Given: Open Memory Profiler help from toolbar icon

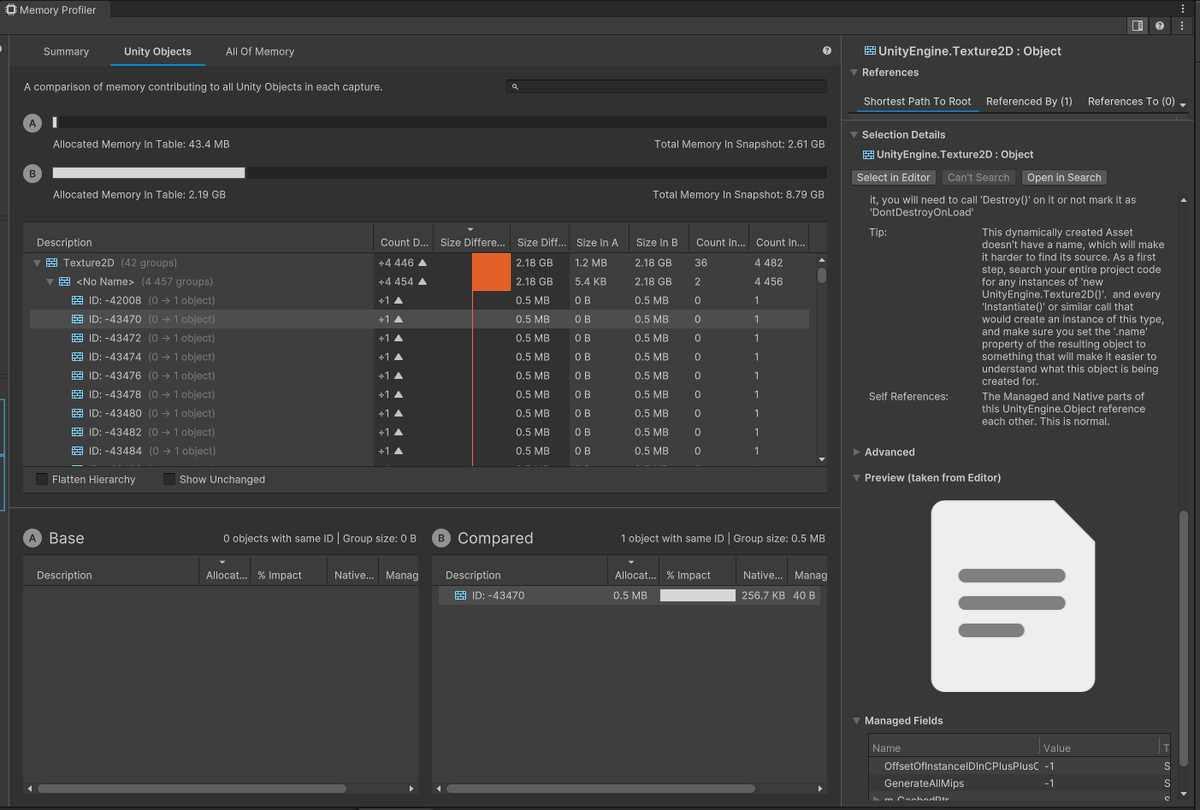Looking at the screenshot, I should click(1160, 26).
